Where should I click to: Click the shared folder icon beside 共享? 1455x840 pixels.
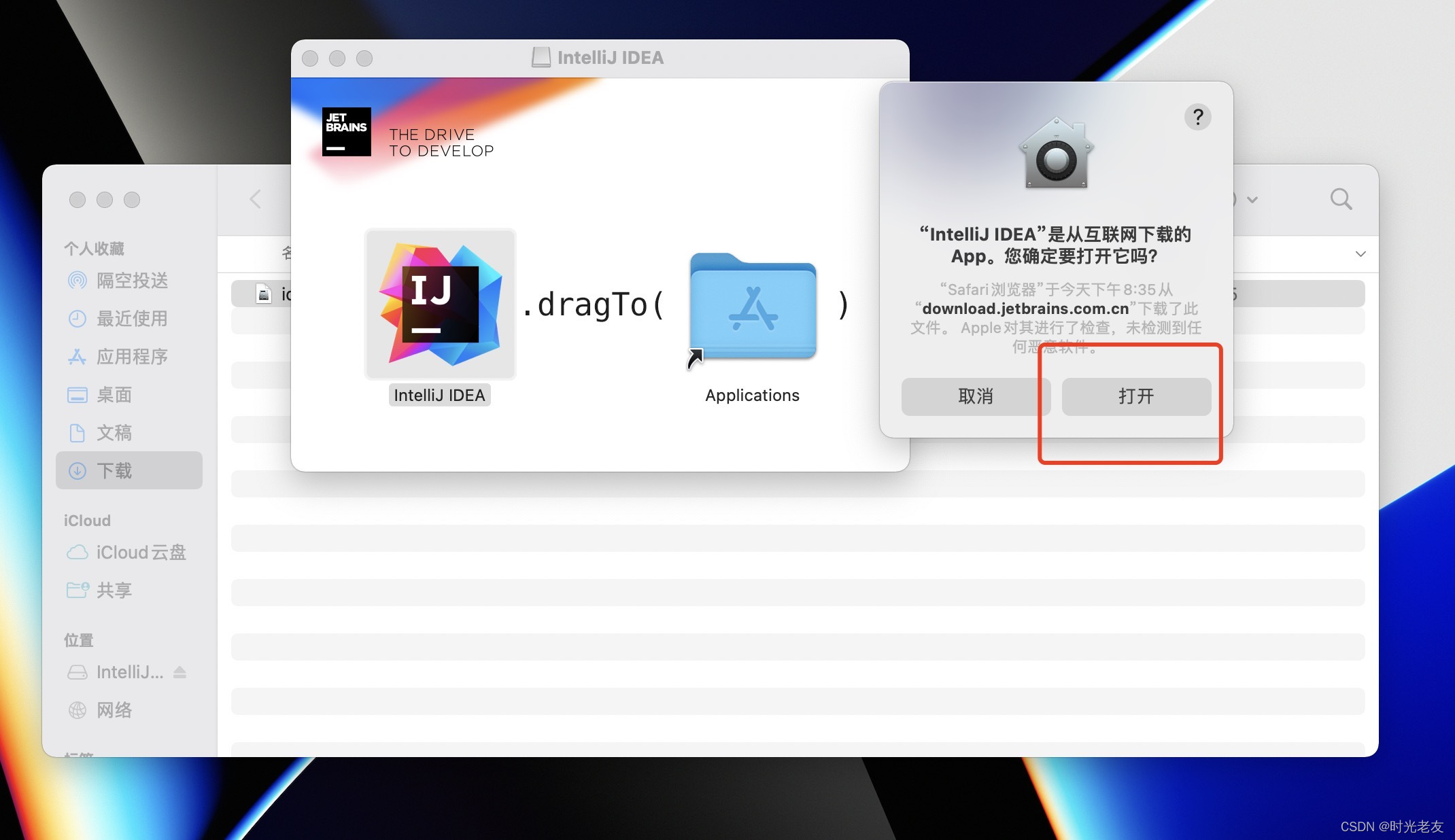(x=78, y=590)
